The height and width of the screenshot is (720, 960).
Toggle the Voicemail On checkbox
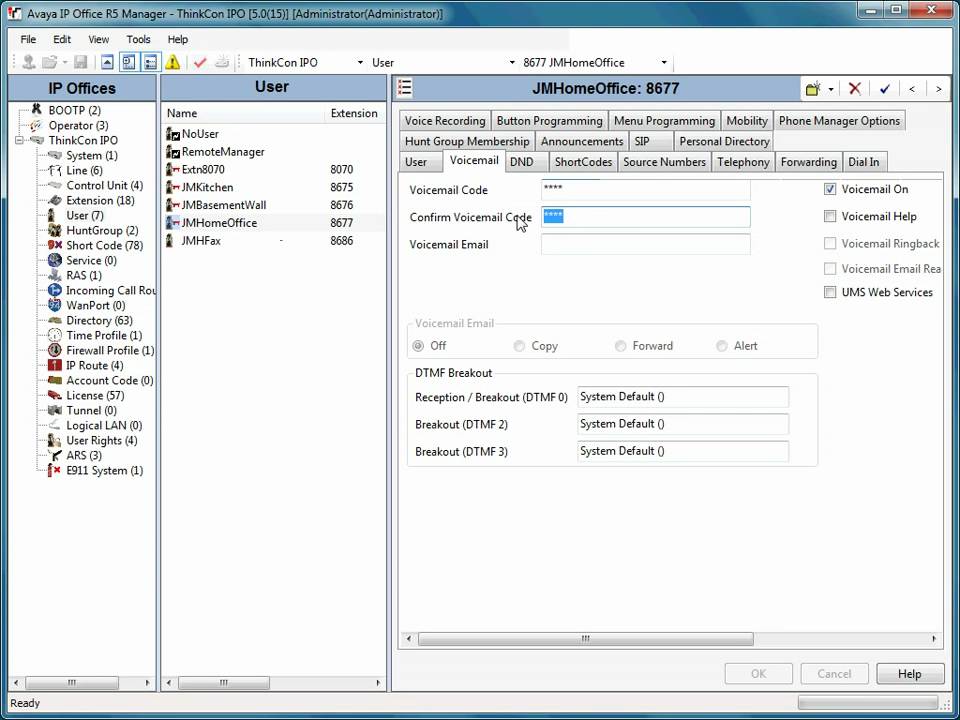(x=830, y=189)
